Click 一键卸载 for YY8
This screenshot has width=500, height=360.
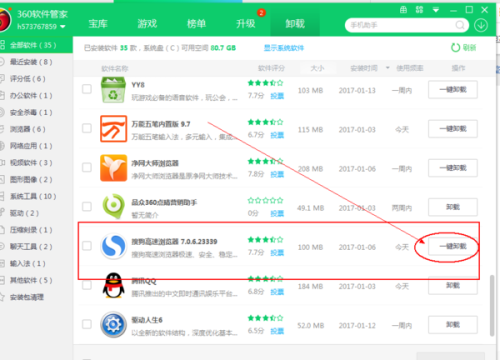(x=453, y=90)
